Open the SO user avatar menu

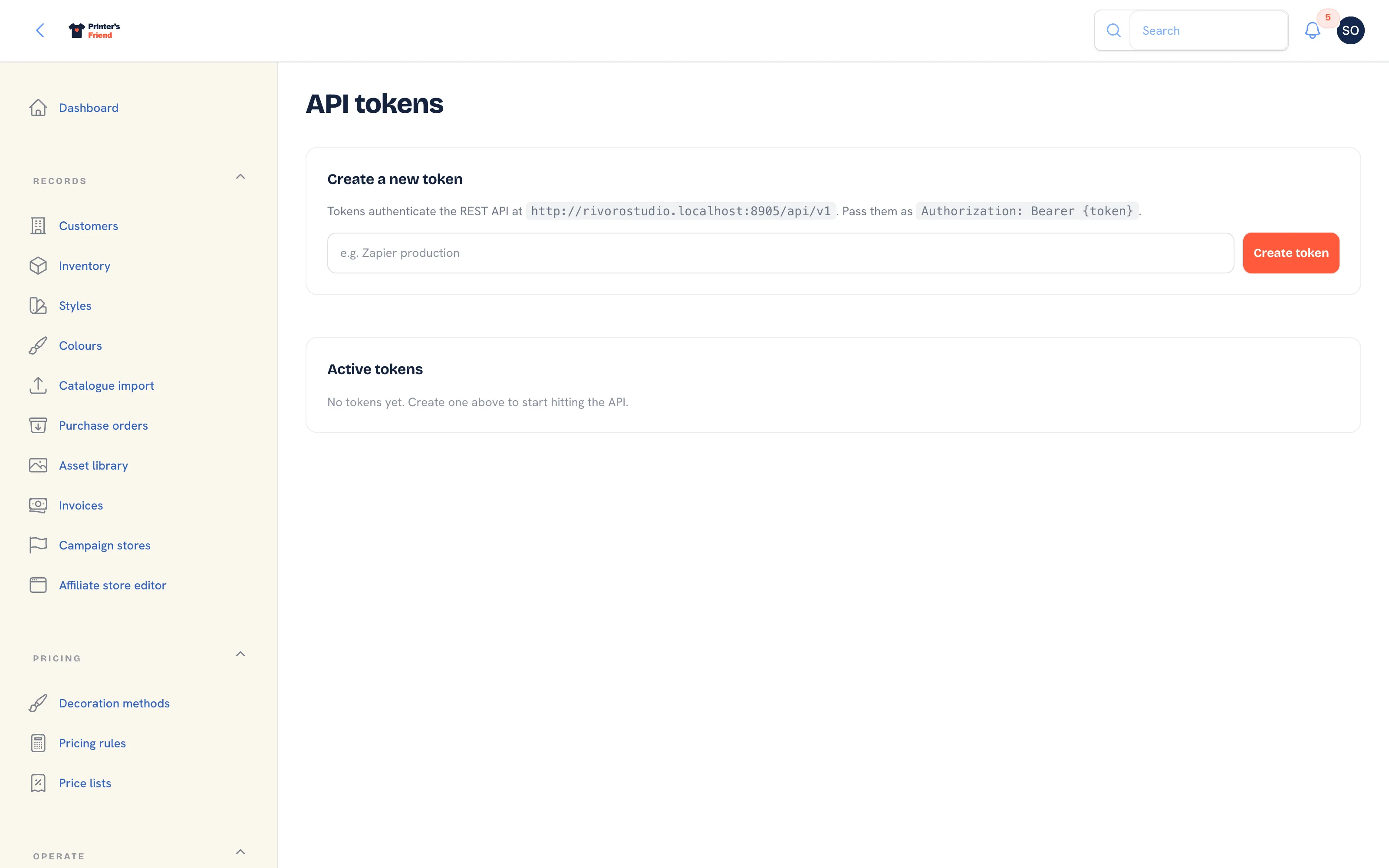pos(1350,30)
